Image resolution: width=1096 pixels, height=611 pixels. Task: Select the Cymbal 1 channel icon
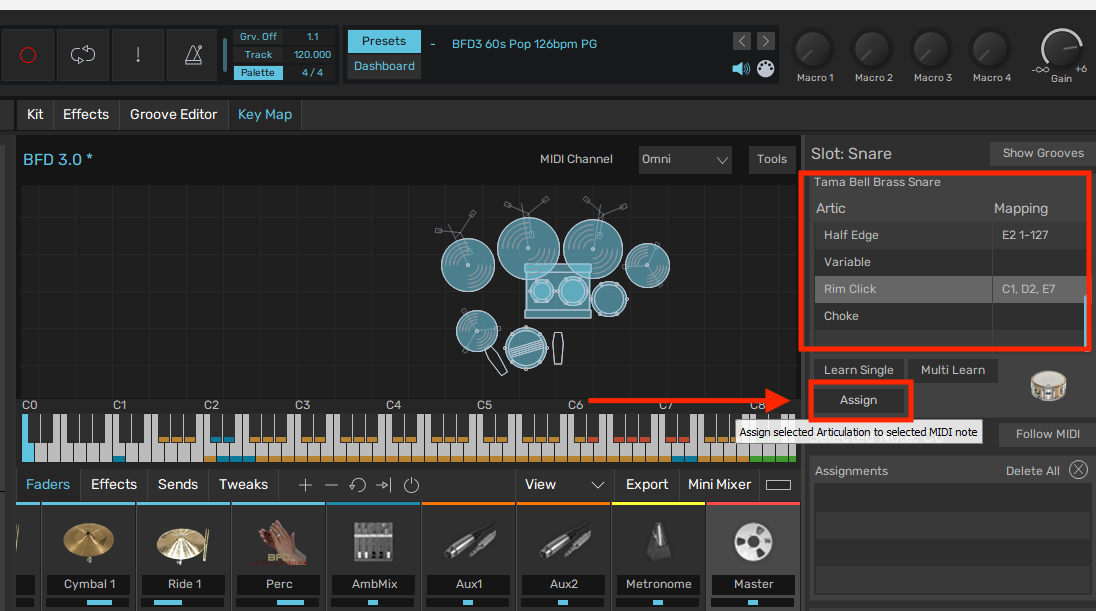coord(88,542)
